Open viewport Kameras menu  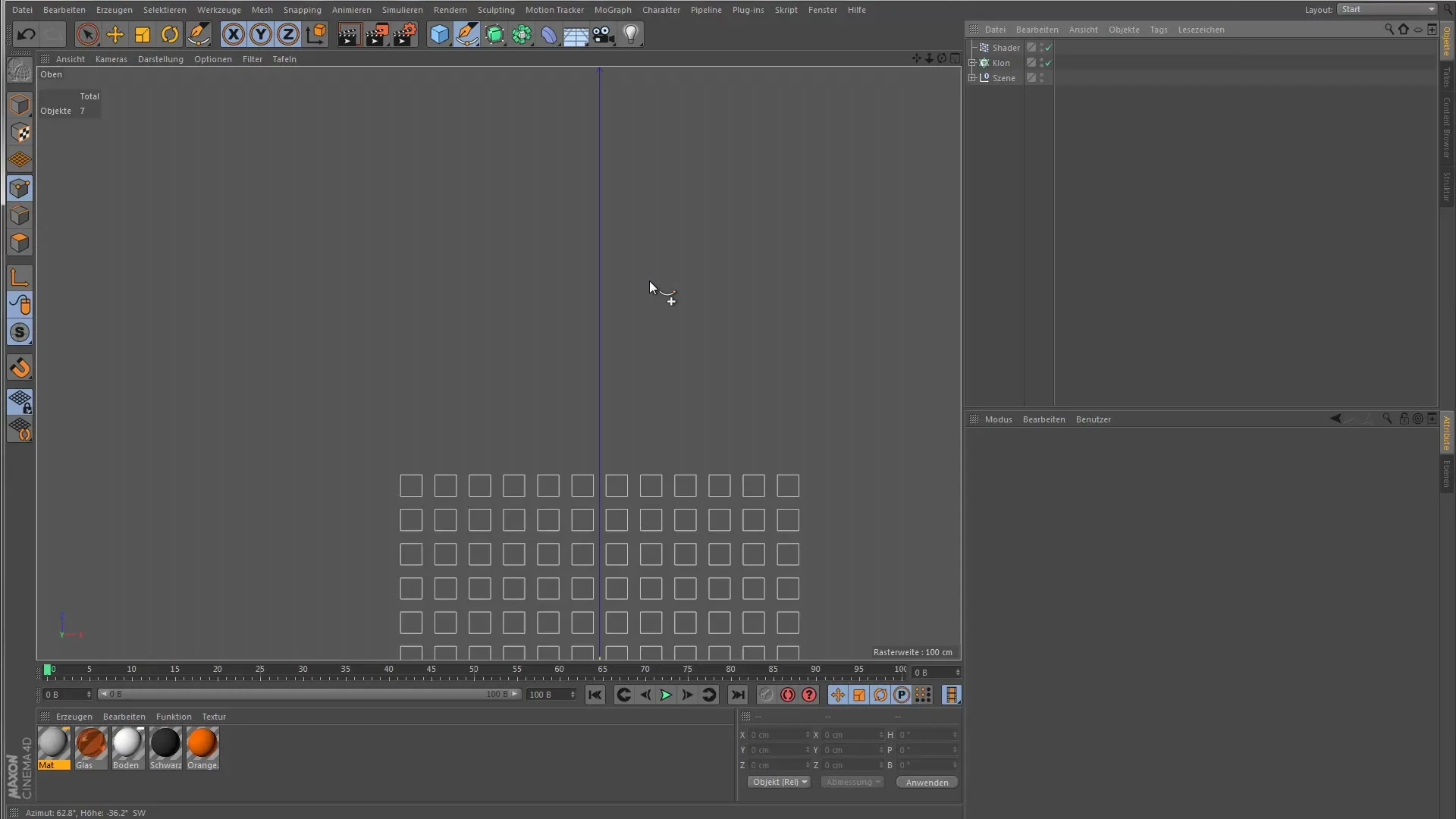click(x=111, y=59)
